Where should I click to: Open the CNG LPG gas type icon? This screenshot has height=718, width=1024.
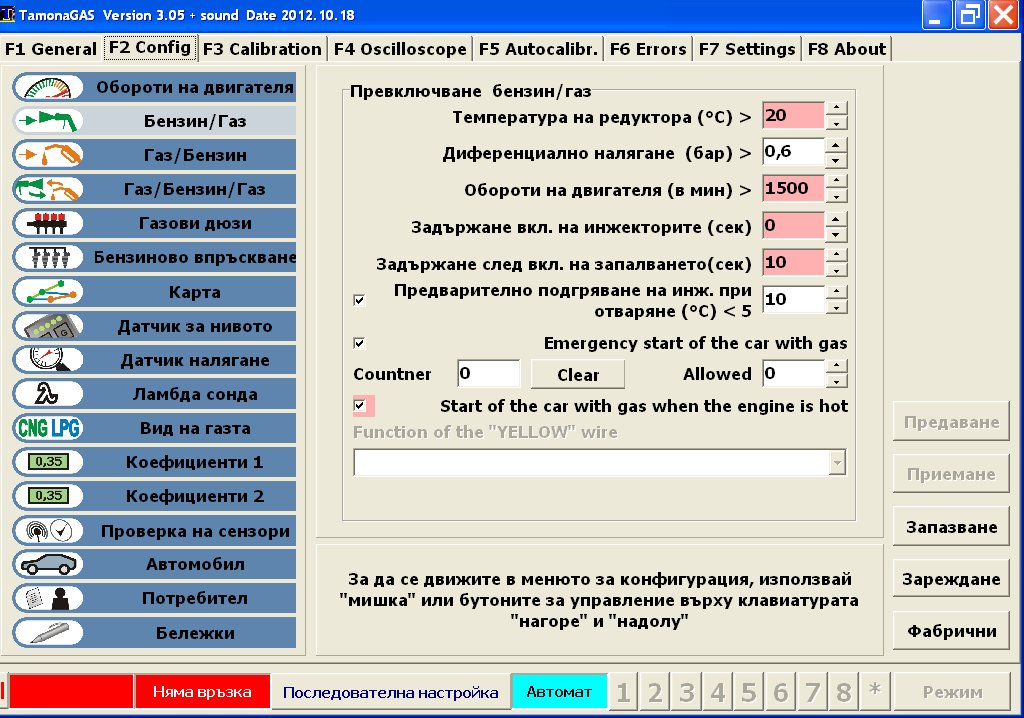[x=47, y=428]
